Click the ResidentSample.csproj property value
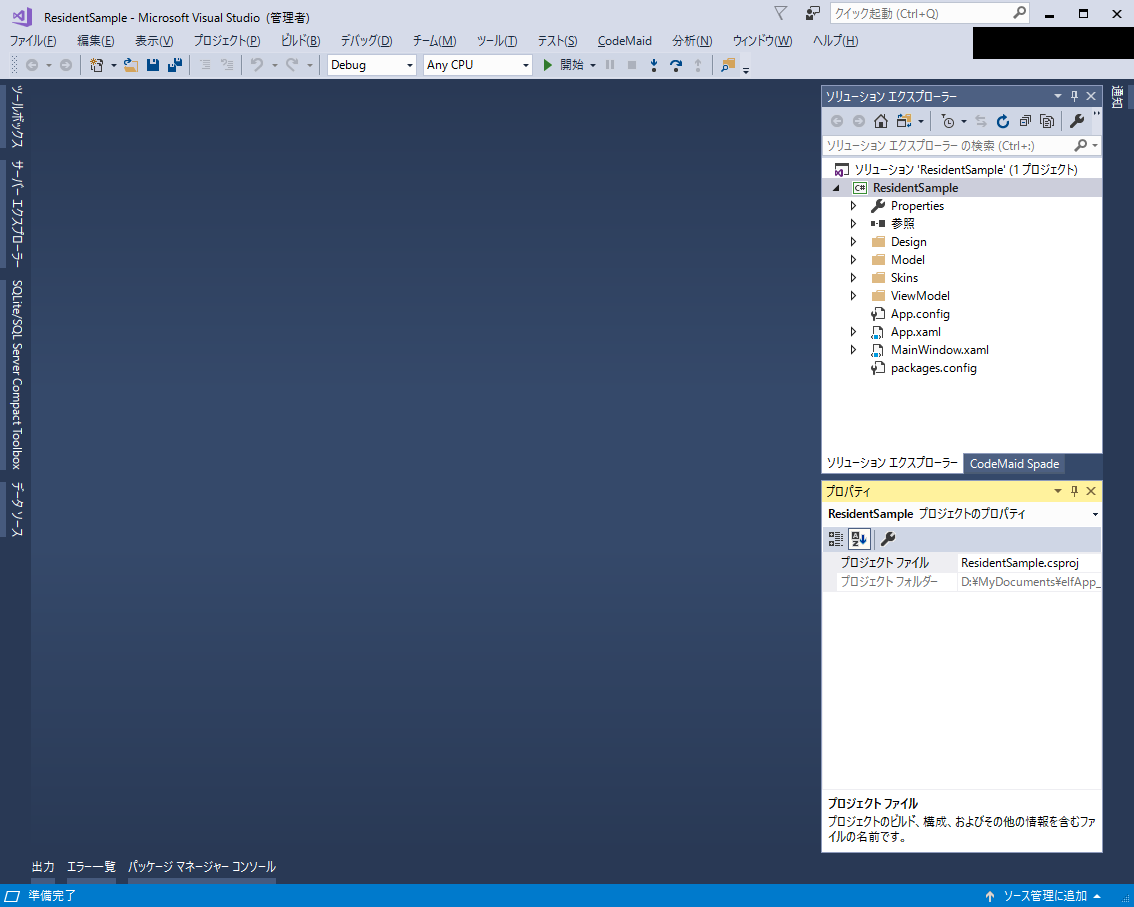 1029,563
